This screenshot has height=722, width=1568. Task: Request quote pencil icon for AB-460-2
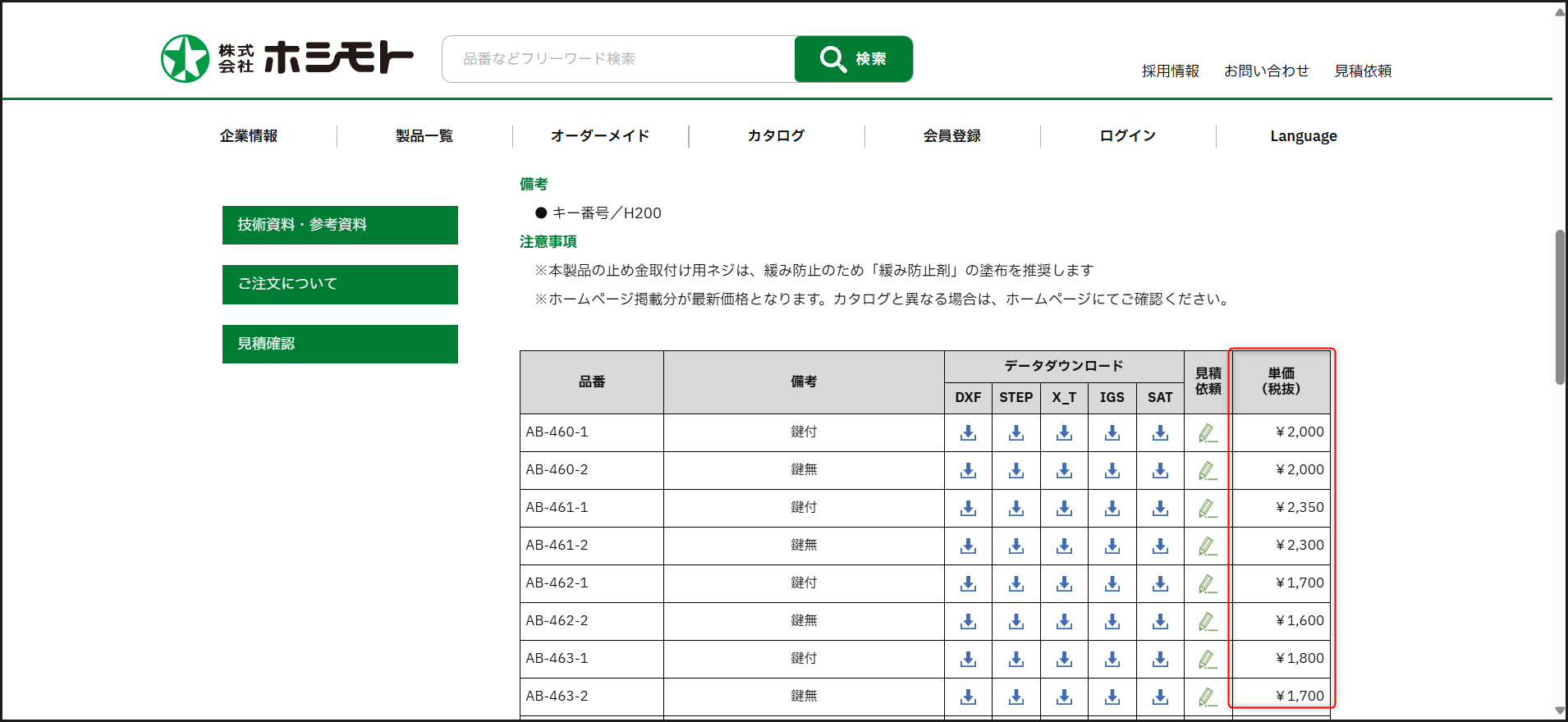pyautogui.click(x=1207, y=470)
